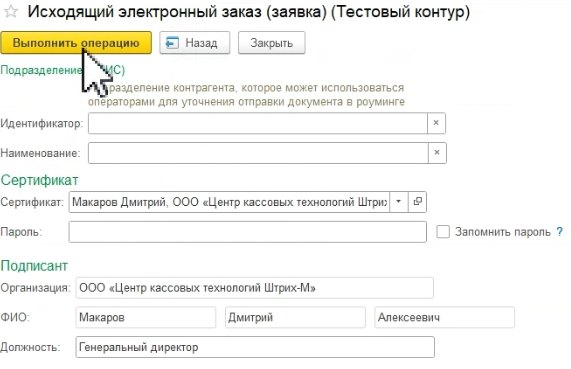Go back using the Назад button
571x369 pixels.
click(194, 43)
